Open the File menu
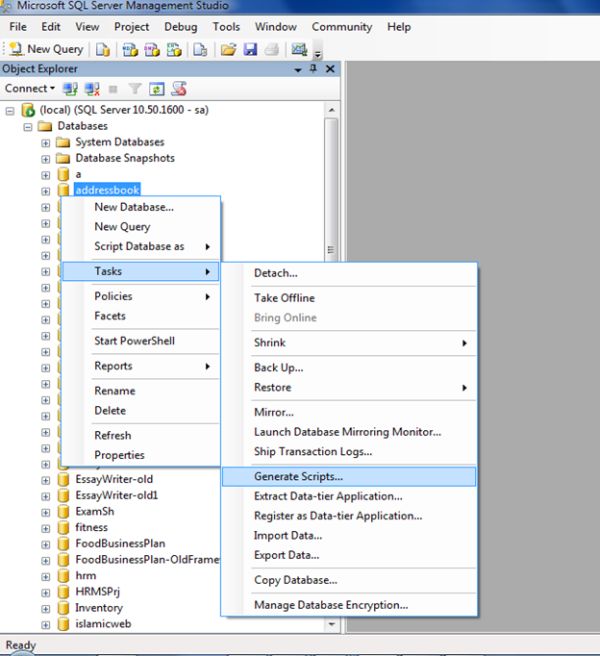 [18, 27]
